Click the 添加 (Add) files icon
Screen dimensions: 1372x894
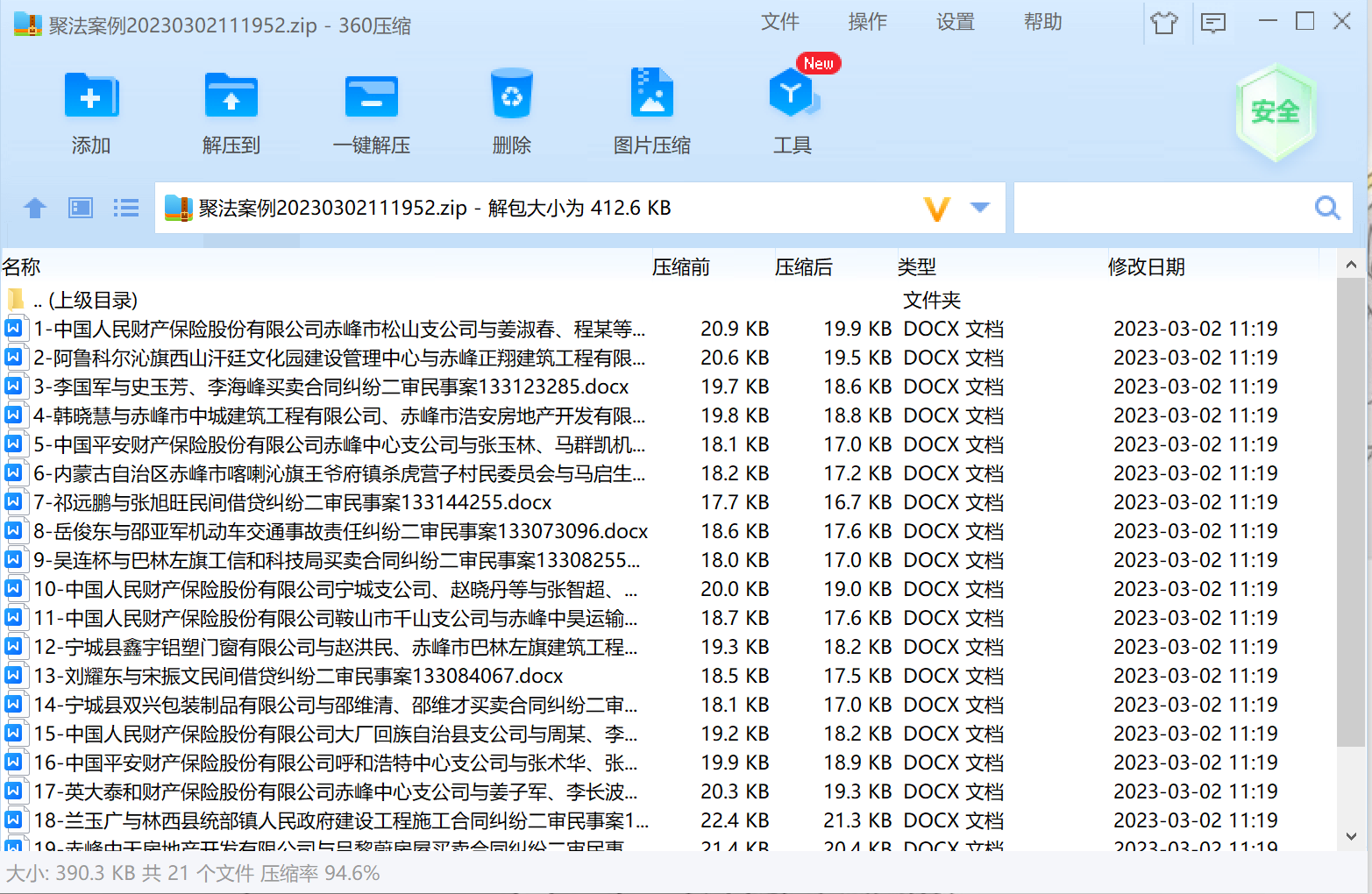(91, 96)
